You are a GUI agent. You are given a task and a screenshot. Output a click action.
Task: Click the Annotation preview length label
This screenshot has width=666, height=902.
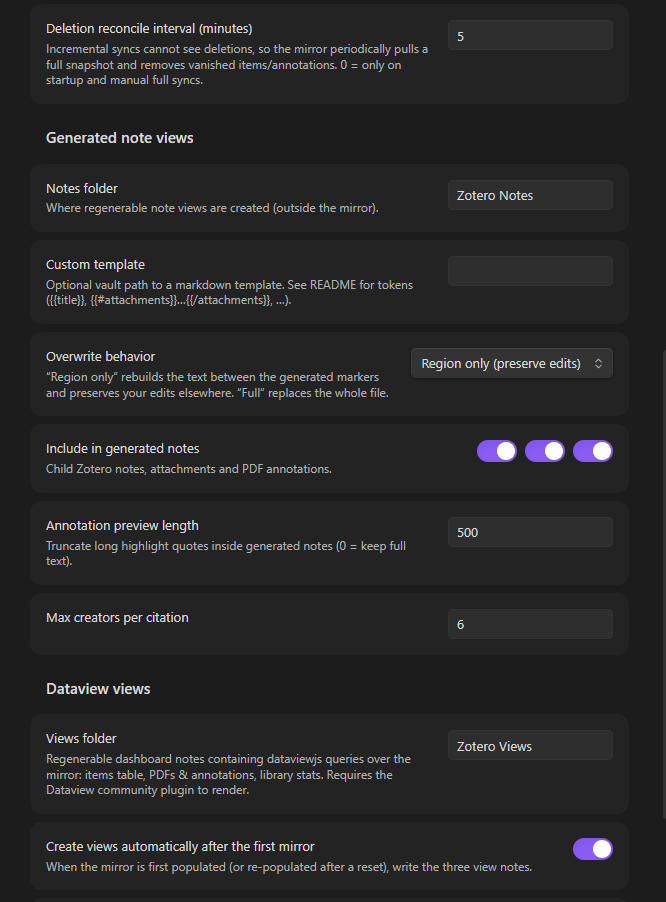(x=123, y=526)
